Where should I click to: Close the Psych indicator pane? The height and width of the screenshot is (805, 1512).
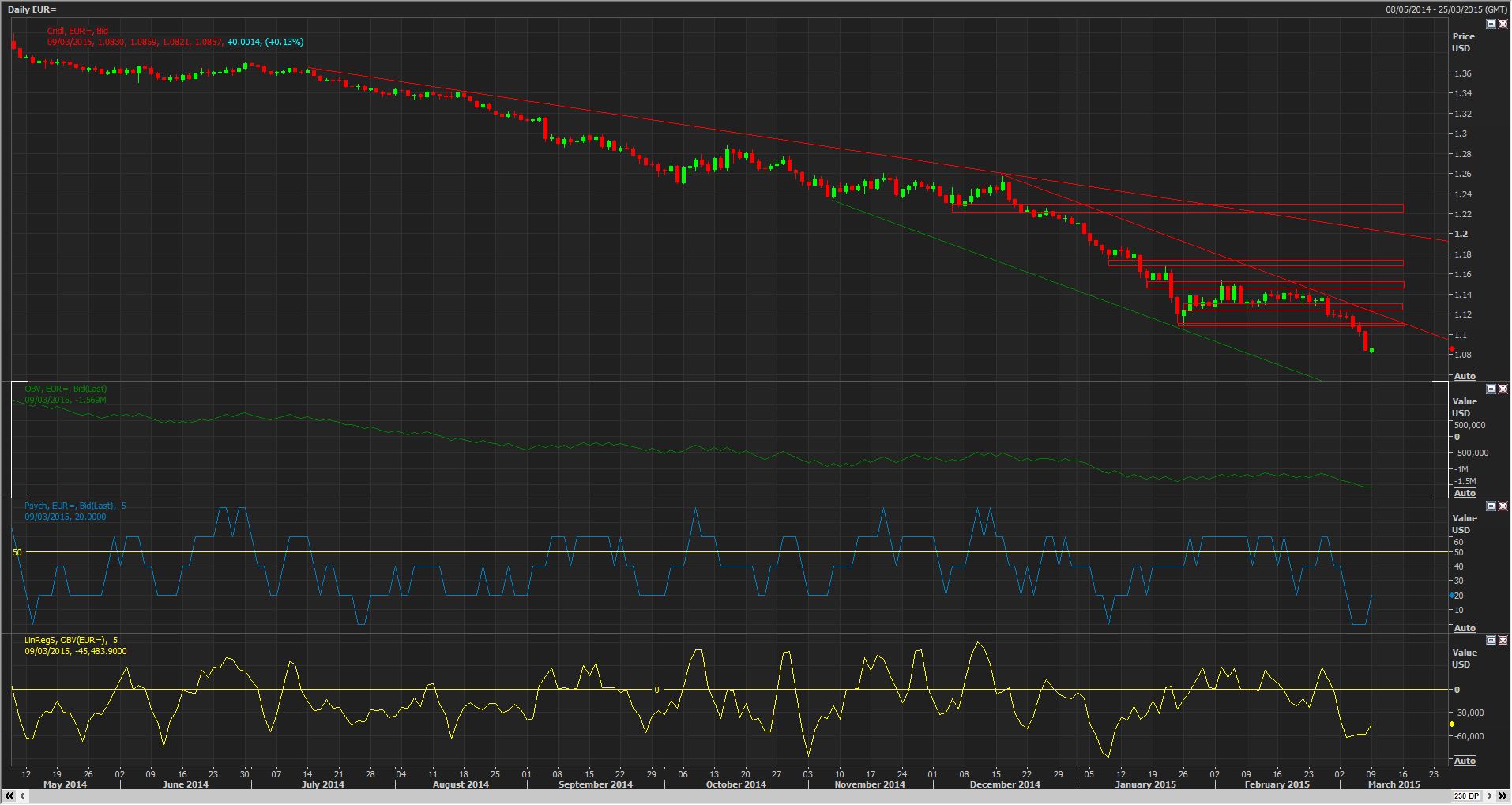[x=1503, y=506]
